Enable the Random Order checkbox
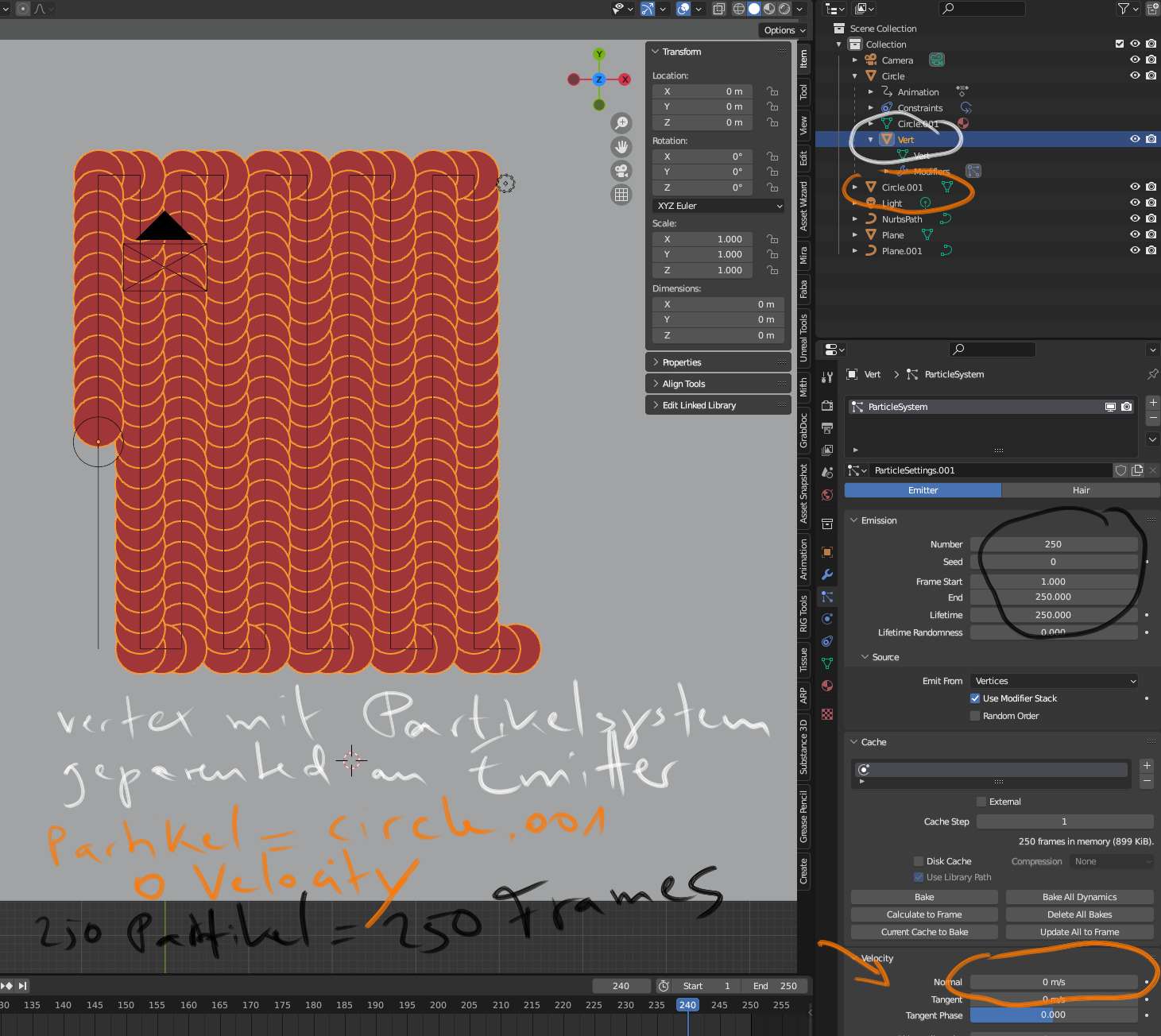 (975, 716)
